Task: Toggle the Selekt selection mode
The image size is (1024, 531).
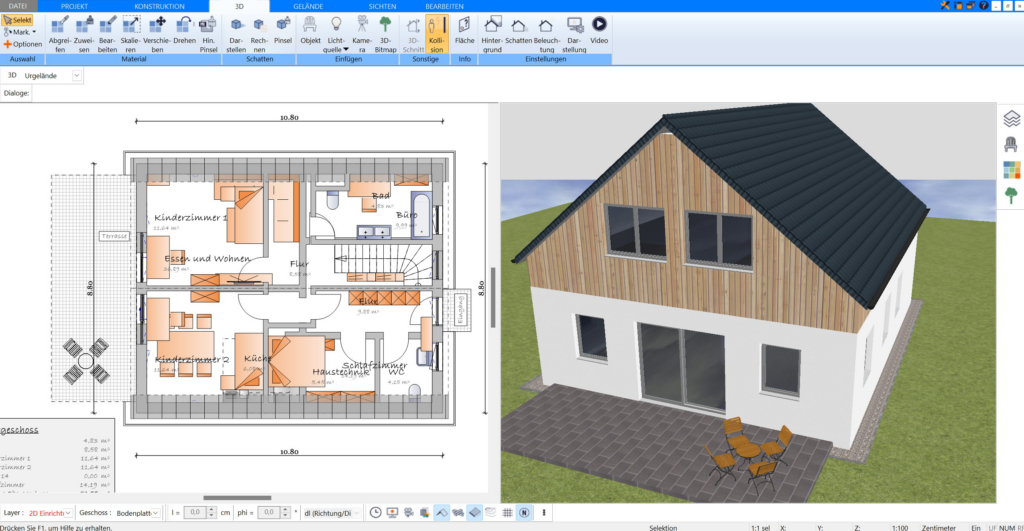Action: pos(18,20)
